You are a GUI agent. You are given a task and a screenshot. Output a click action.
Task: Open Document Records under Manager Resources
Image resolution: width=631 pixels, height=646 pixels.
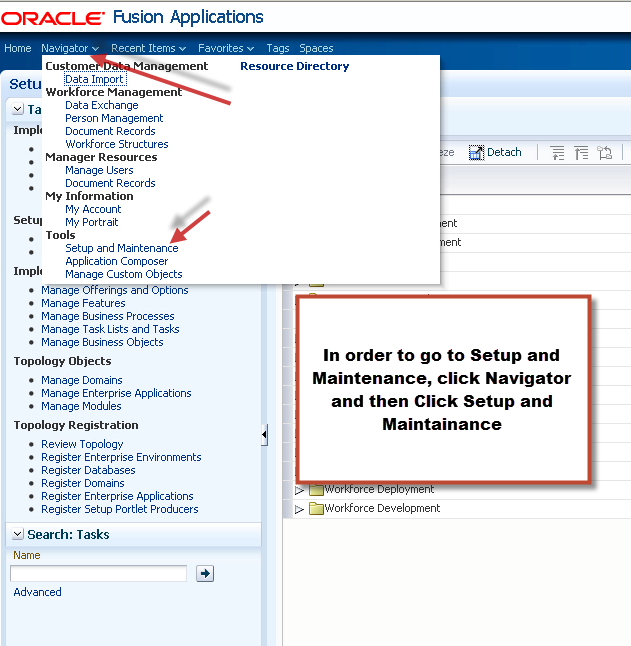pos(110,183)
